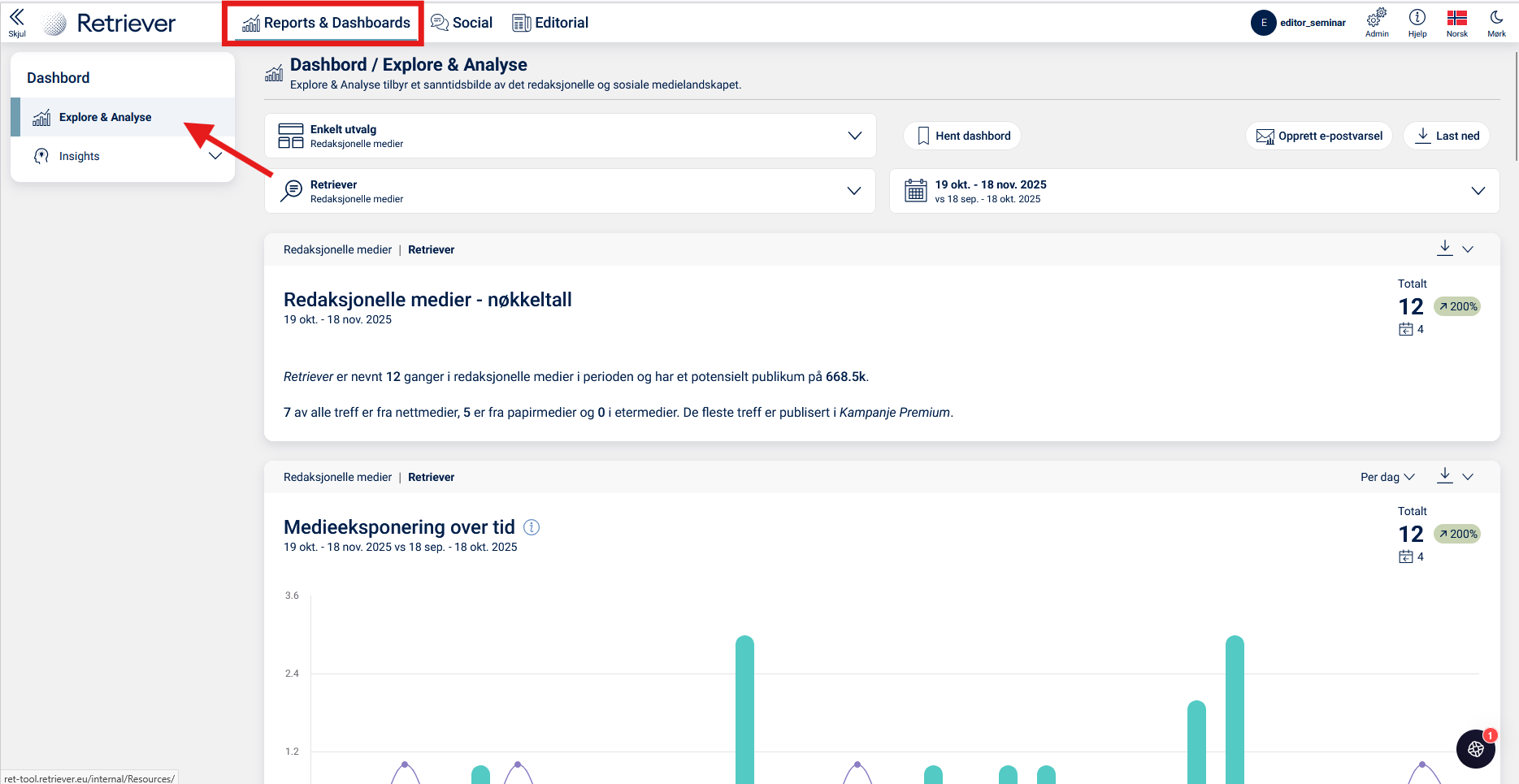Click the Last ned button
Screen dimensions: 1519x784
[1447, 136]
